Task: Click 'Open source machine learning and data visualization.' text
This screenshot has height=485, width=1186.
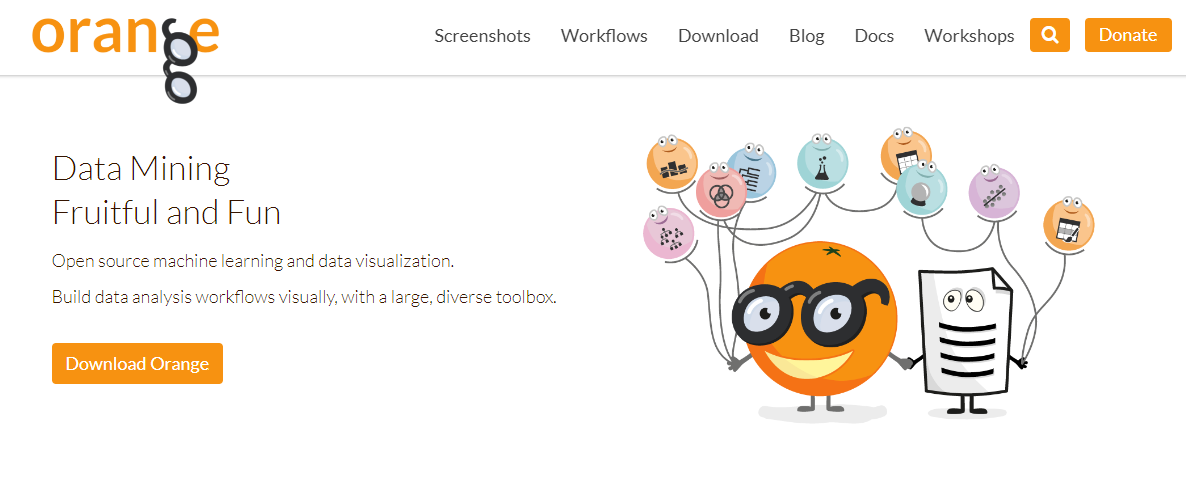Action: (x=253, y=262)
